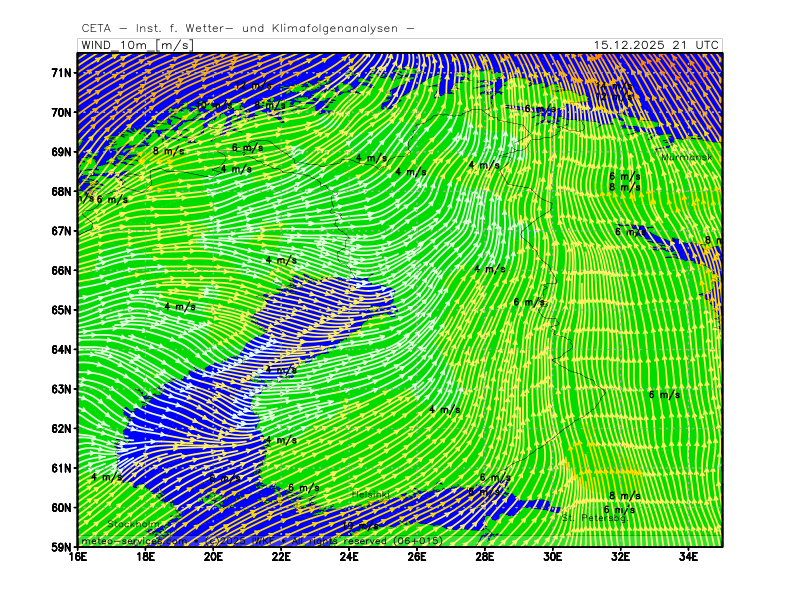Click the 15.12.2025 21 UTC timestamp
The height and width of the screenshot is (600, 800).
[655, 45]
